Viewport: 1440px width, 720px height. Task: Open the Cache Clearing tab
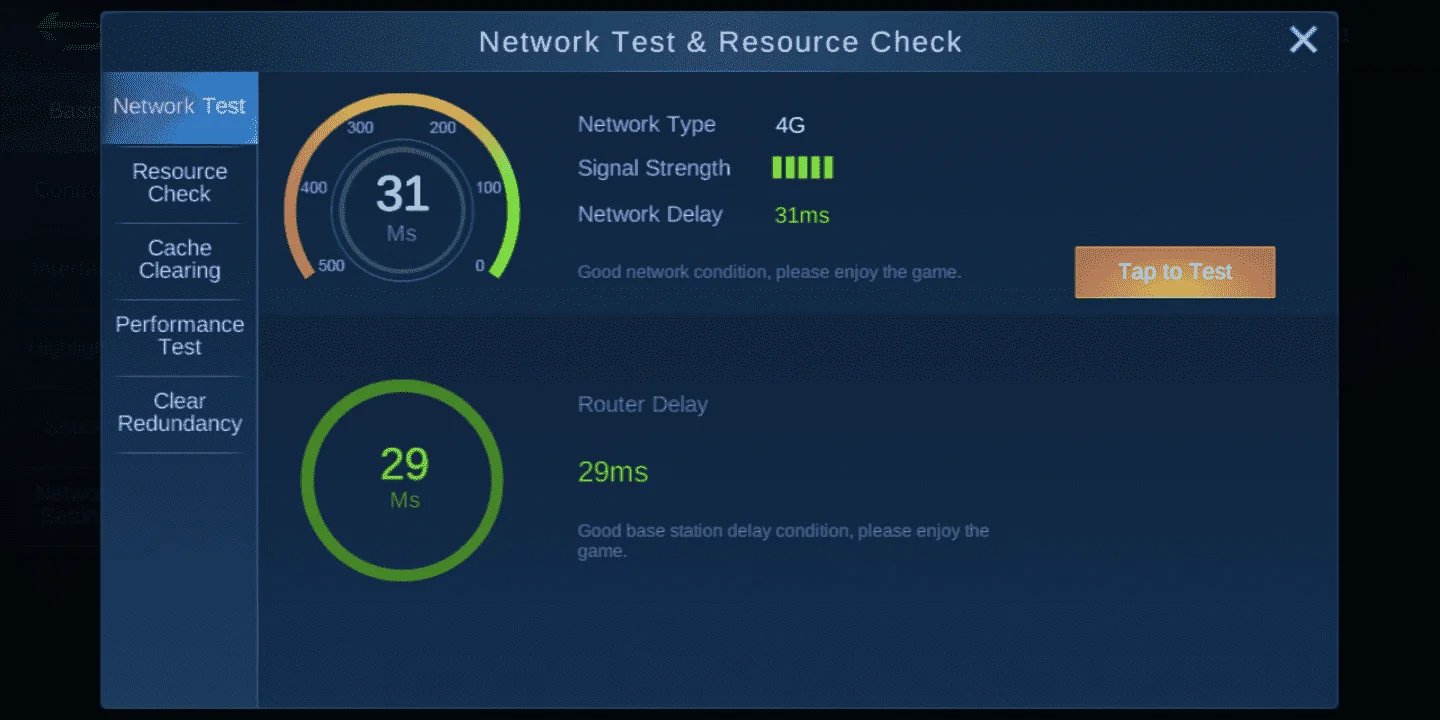180,260
